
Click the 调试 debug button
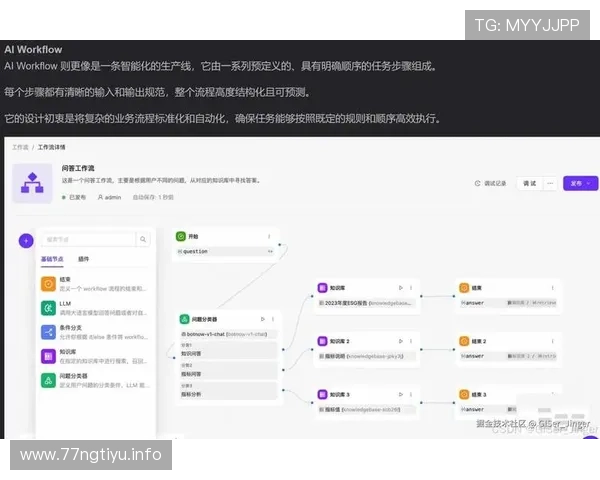coord(530,183)
